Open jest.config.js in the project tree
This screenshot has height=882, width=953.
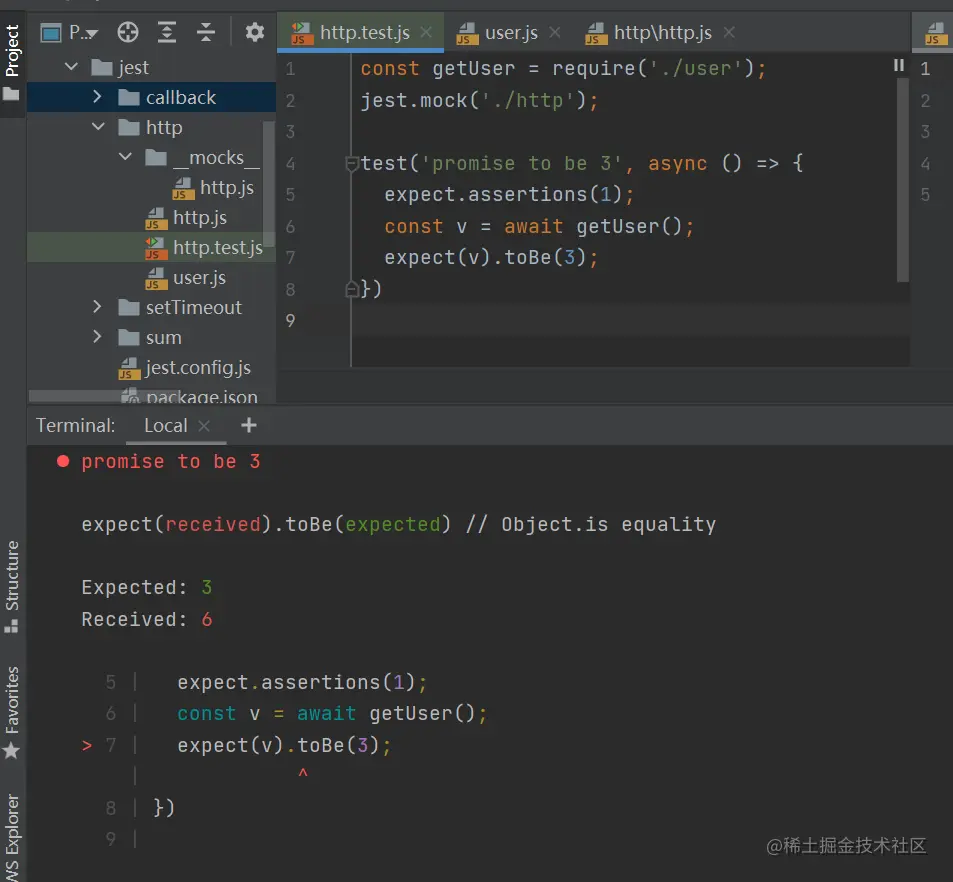(x=198, y=368)
